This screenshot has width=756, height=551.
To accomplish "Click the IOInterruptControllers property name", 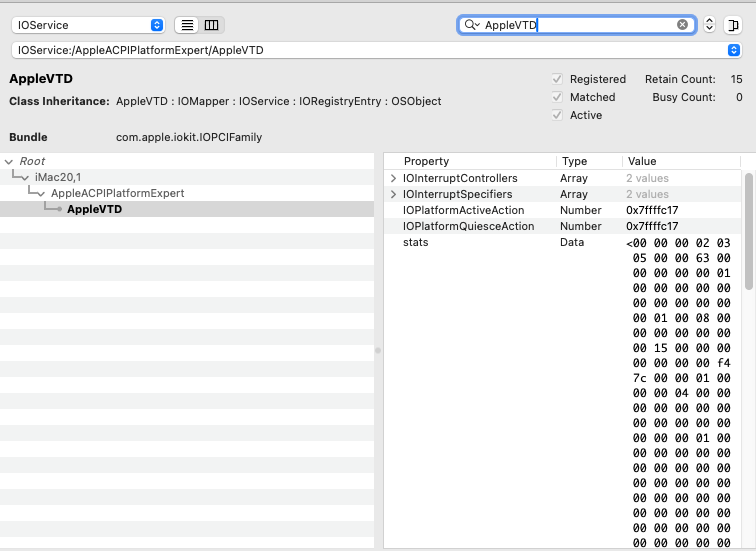I will click(x=460, y=178).
